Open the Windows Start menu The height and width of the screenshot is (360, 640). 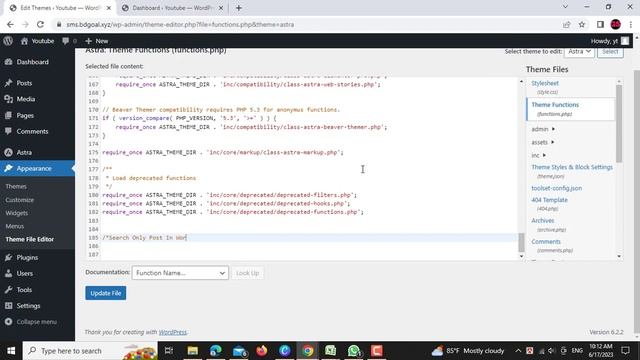click(x=11, y=351)
